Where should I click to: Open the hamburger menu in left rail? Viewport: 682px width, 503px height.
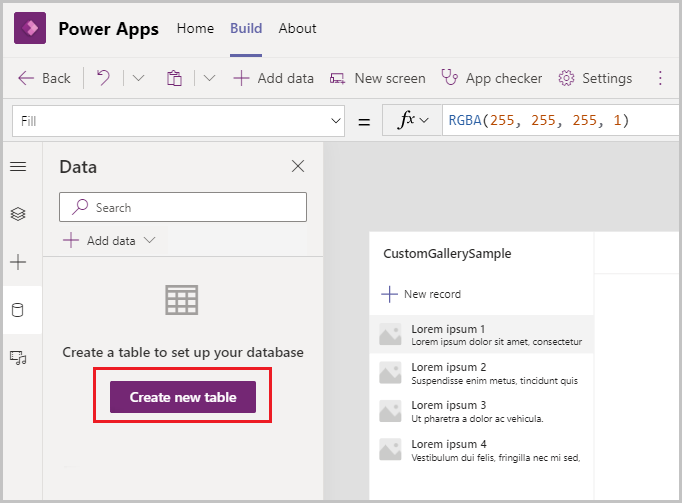click(18, 167)
